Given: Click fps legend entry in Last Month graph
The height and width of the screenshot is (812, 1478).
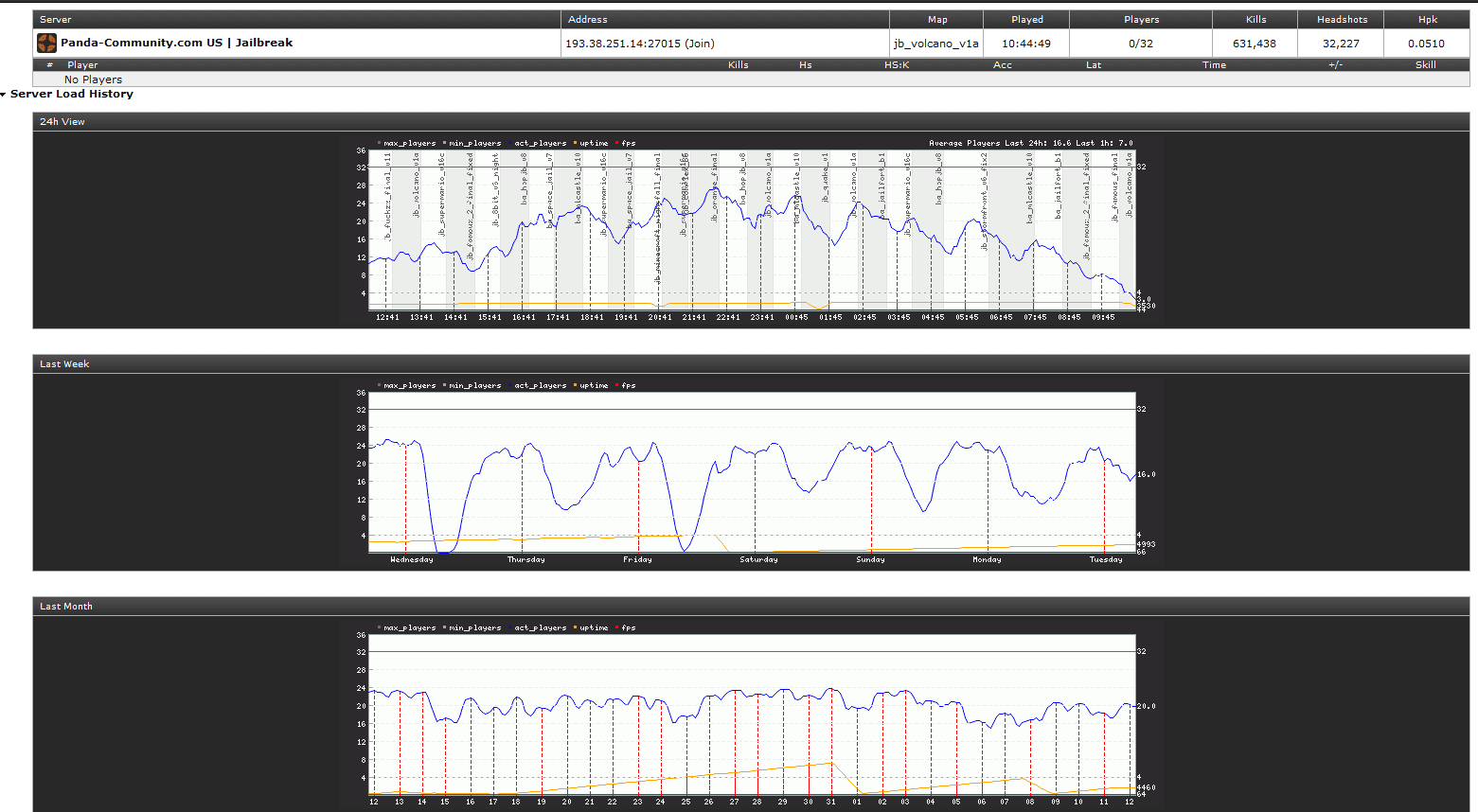Looking at the screenshot, I should pyautogui.click(x=628, y=628).
